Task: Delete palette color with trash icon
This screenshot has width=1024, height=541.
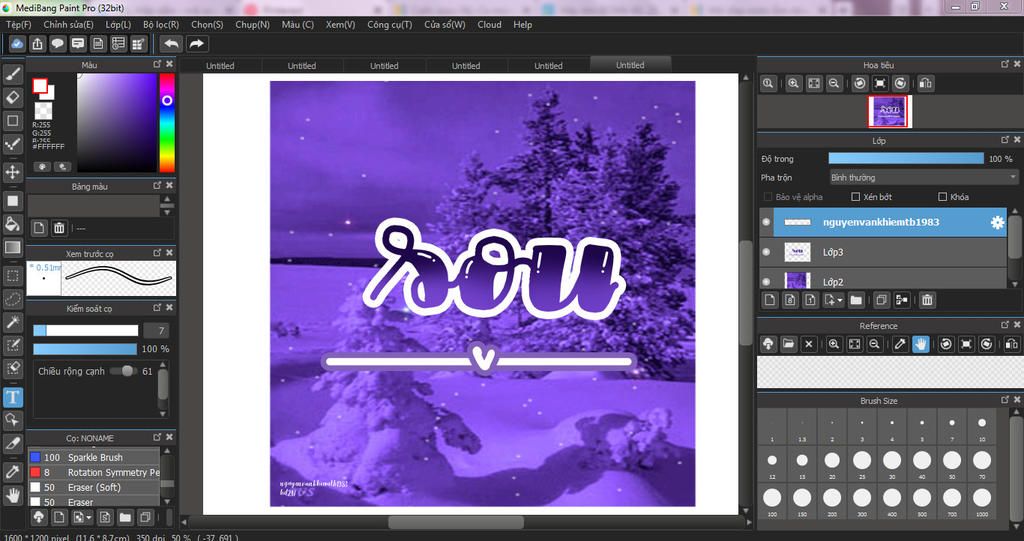Action: [x=59, y=228]
